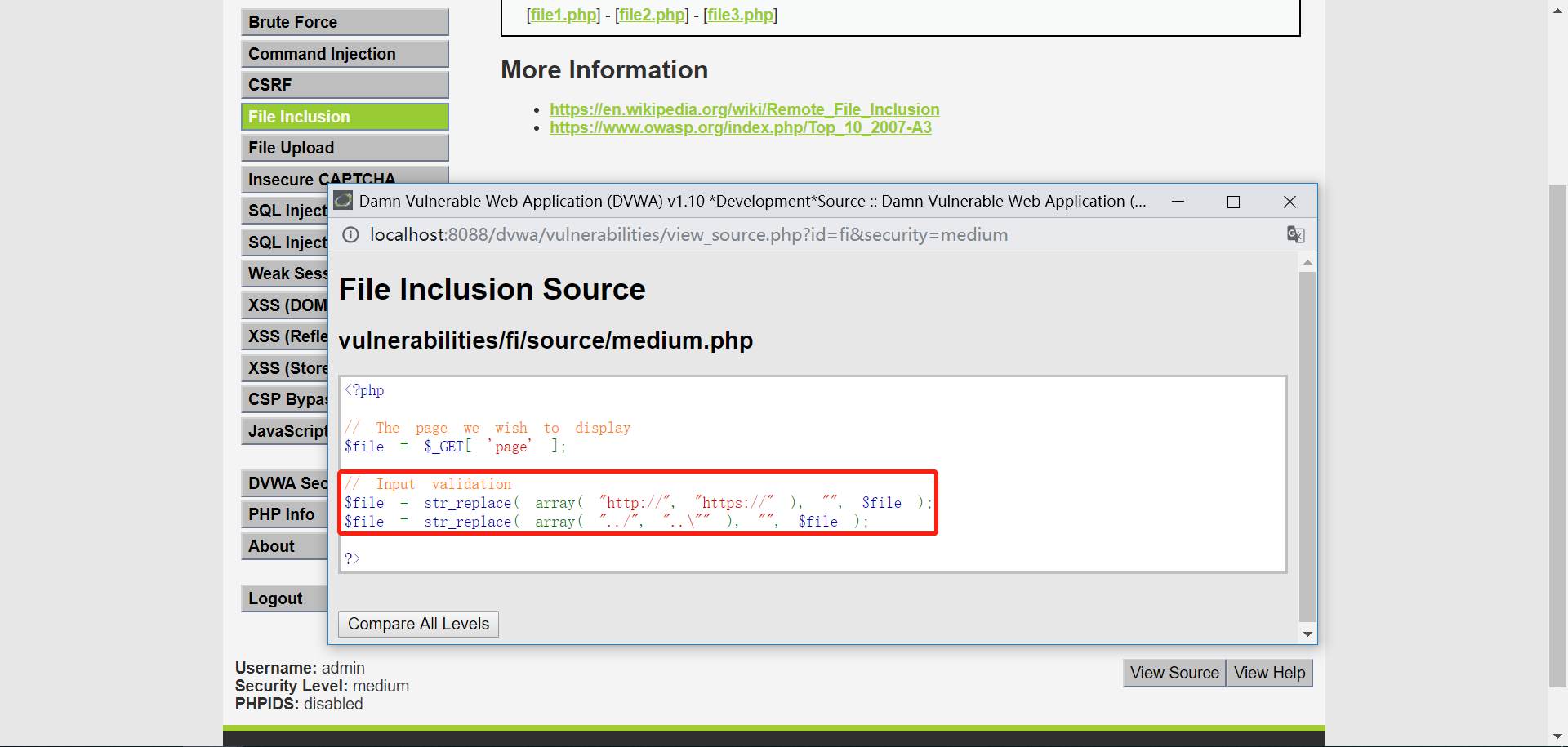Click the '../' str_replace code line

(x=606, y=522)
